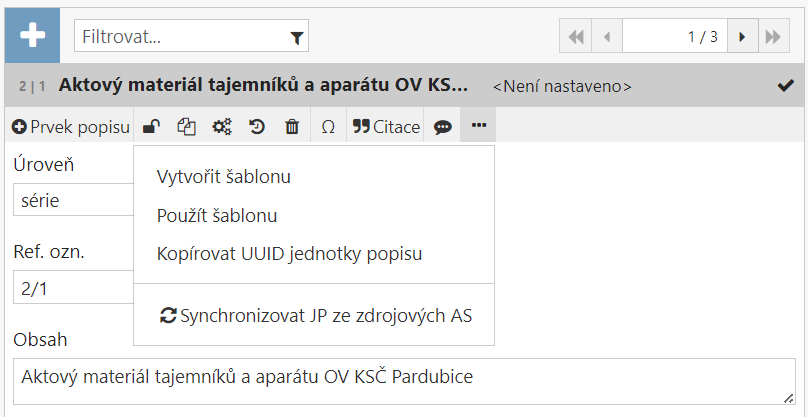Collapse the three-dots more menu

pyautogui.click(x=478, y=126)
